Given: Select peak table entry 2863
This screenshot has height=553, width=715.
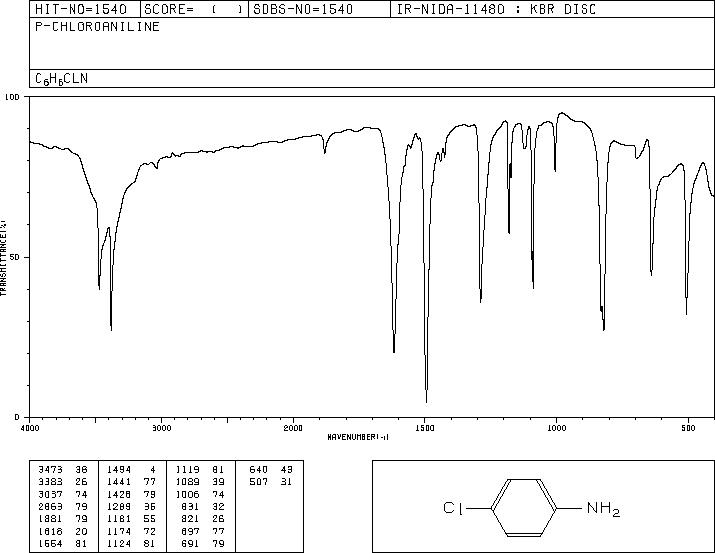Looking at the screenshot, I should [51, 506].
